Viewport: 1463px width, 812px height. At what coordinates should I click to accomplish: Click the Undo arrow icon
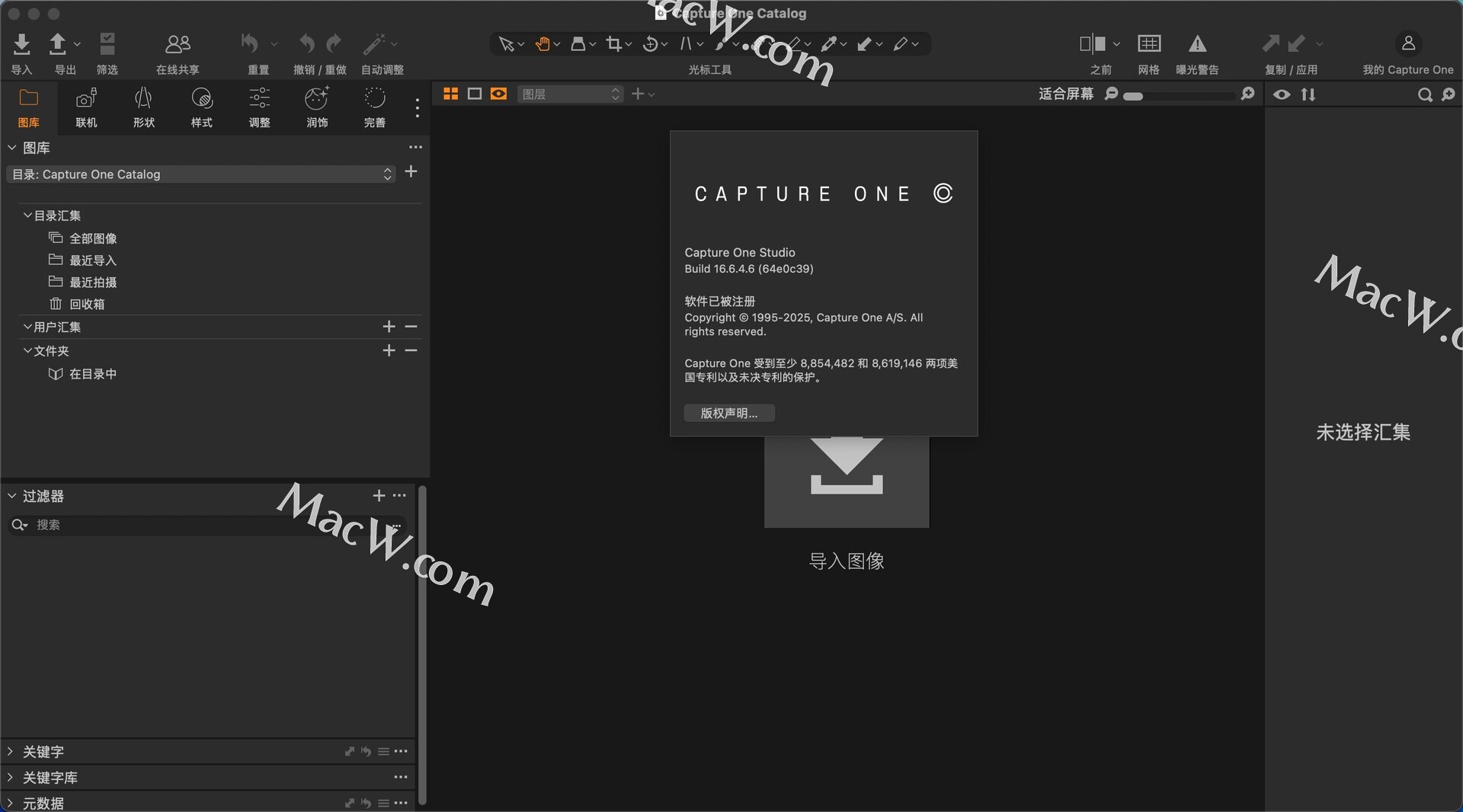tap(306, 43)
